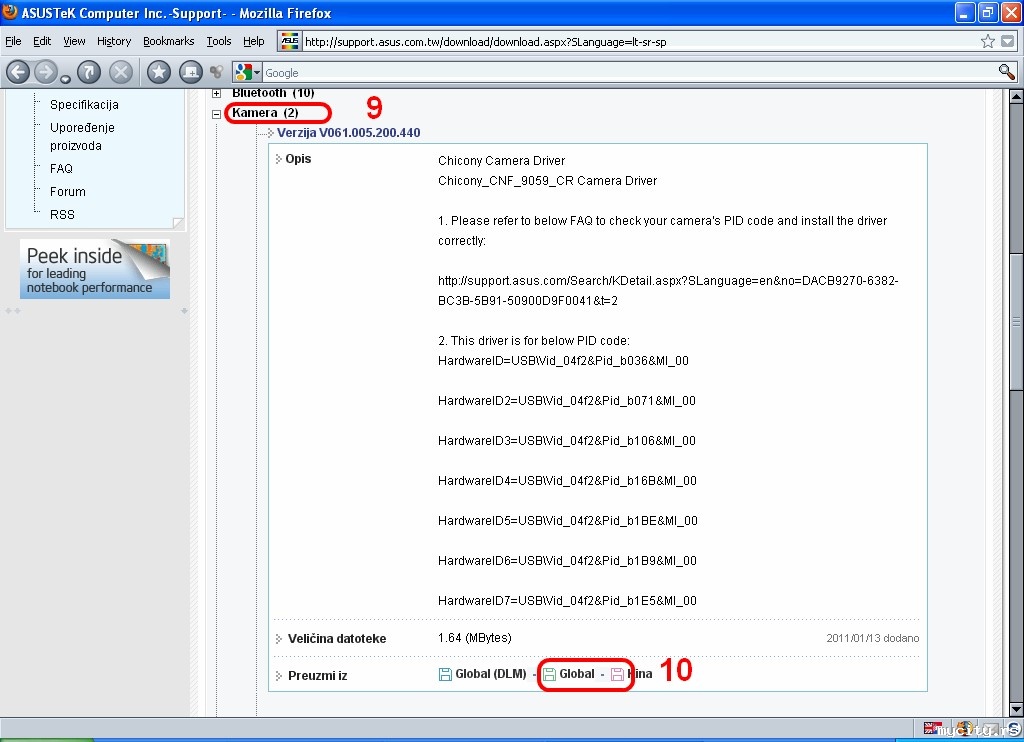
Task: Click the Peek inside notebook performance banner
Action: (95, 269)
